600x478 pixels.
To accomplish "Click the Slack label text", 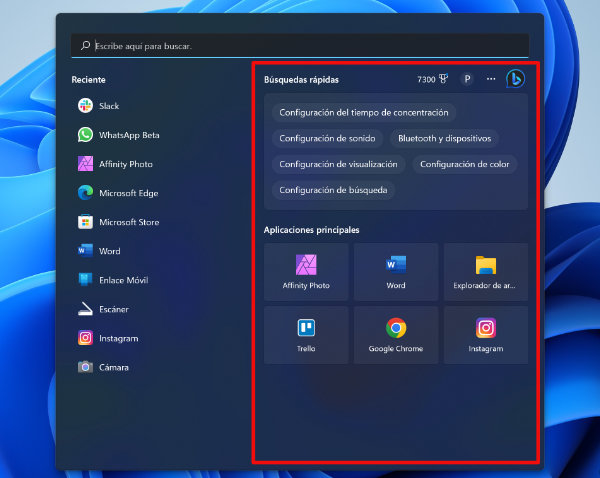I will click(109, 106).
